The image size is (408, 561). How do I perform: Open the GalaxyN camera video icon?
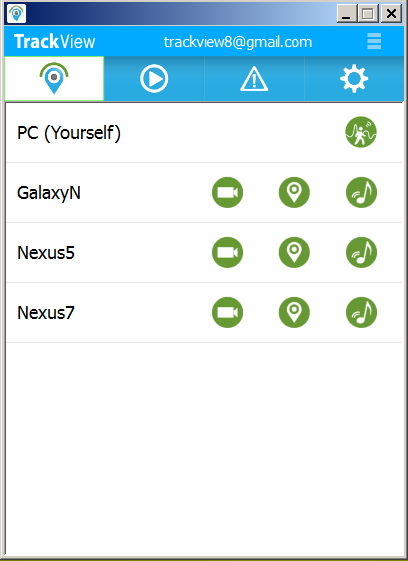tap(227, 192)
